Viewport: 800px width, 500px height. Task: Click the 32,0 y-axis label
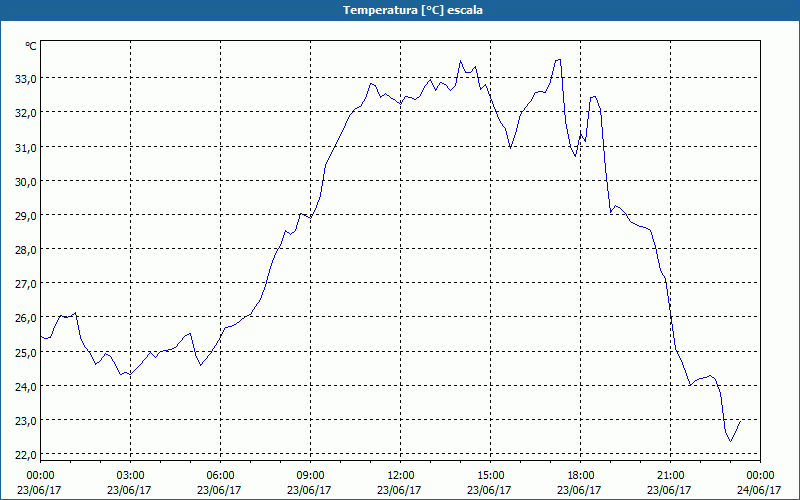[24, 113]
